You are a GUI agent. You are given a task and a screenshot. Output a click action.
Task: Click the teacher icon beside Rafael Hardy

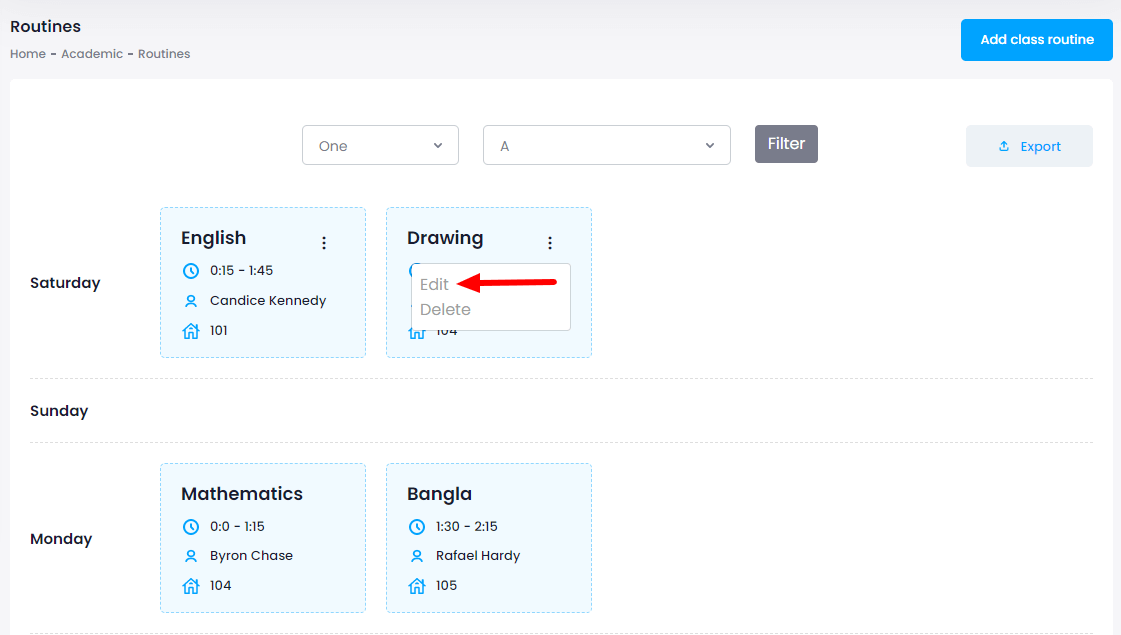417,556
